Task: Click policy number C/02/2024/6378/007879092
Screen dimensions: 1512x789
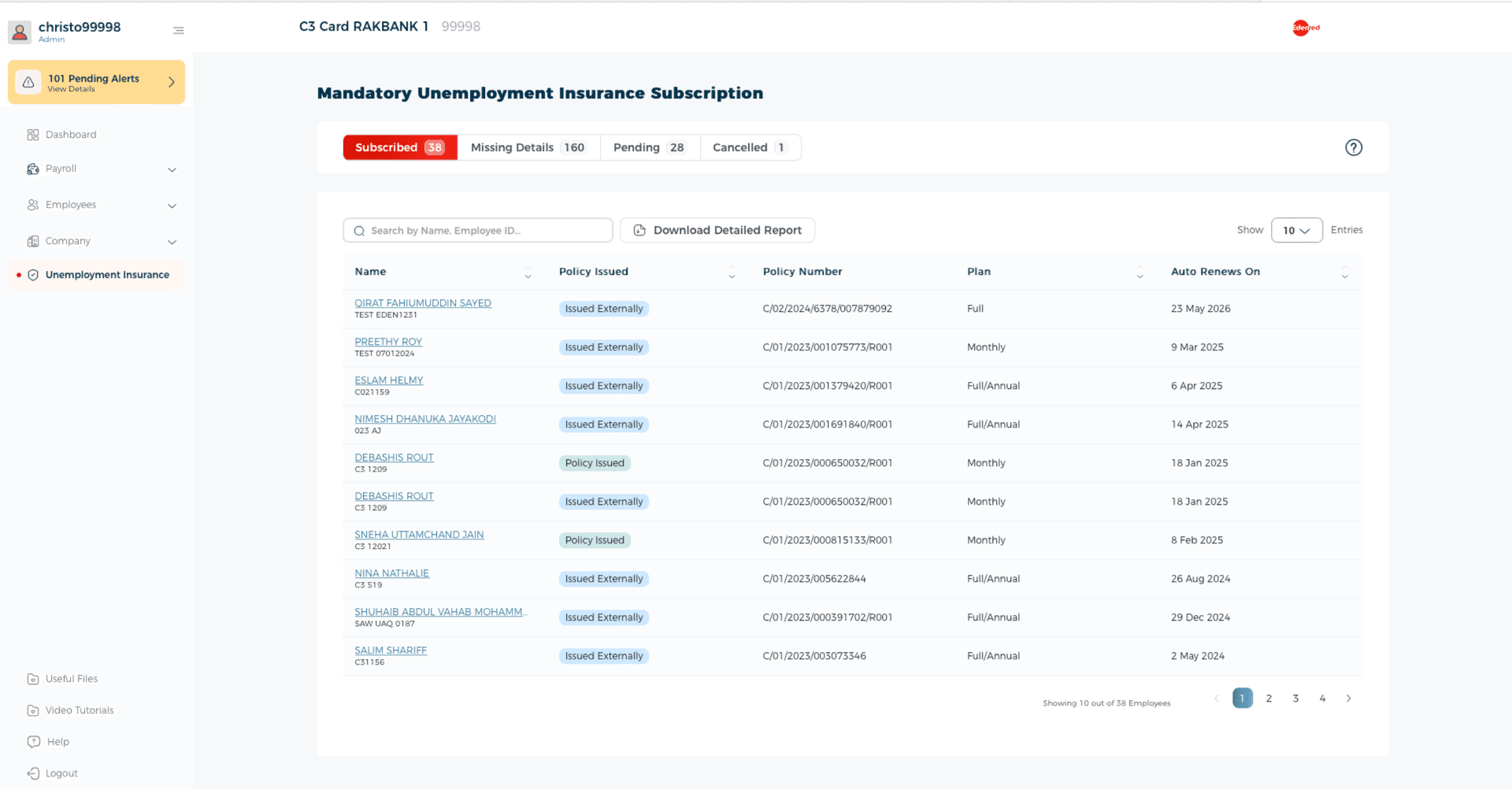Action: [x=827, y=309]
